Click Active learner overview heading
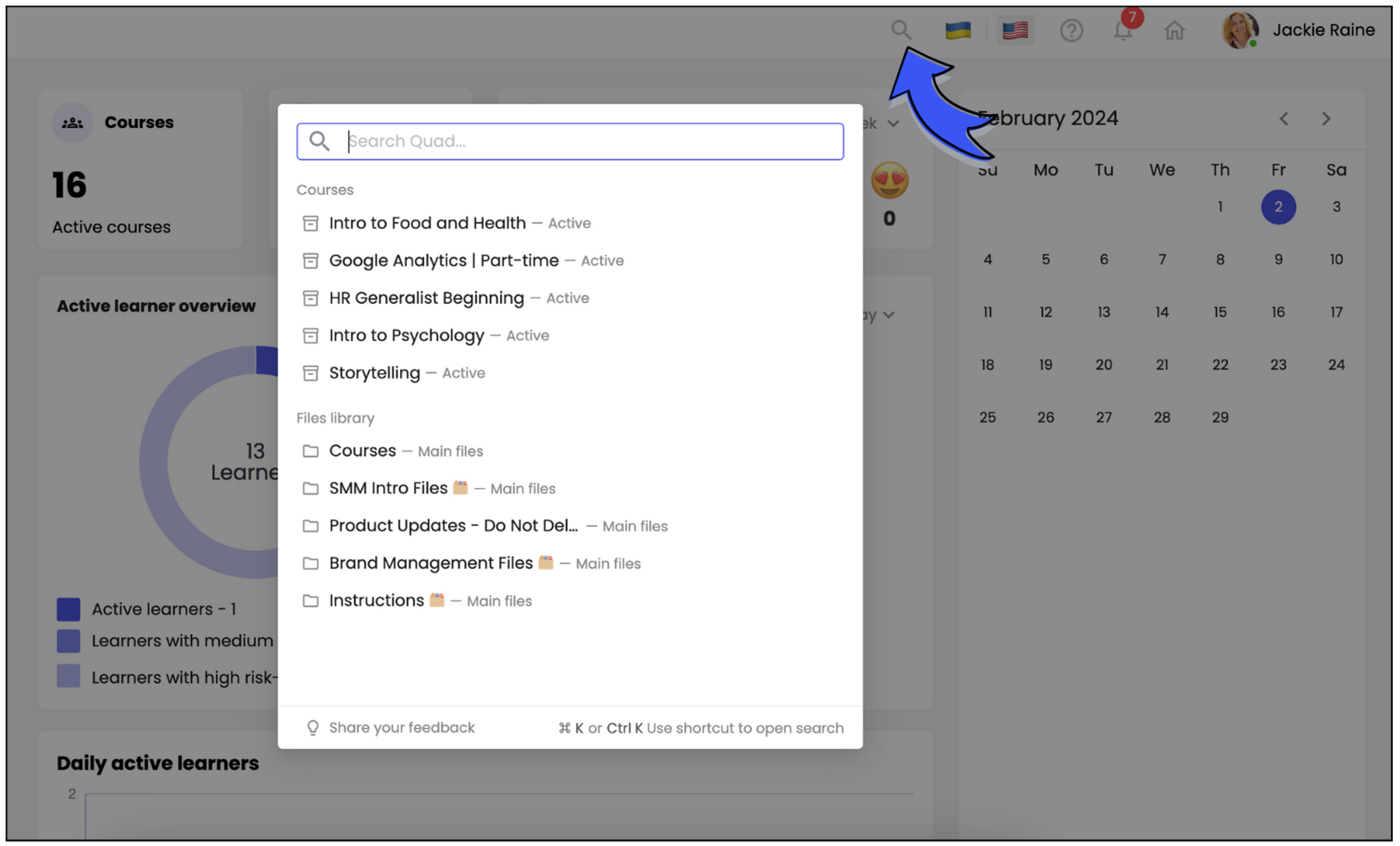This screenshot has width=1400, height=846. (x=156, y=306)
